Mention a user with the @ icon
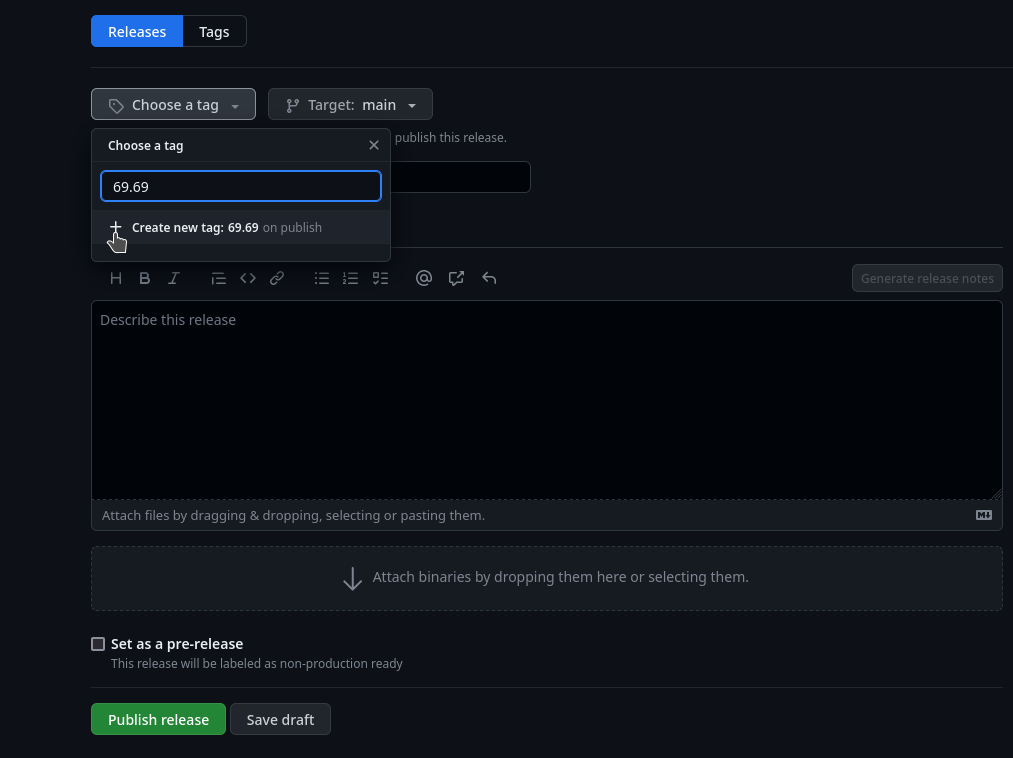 (424, 278)
